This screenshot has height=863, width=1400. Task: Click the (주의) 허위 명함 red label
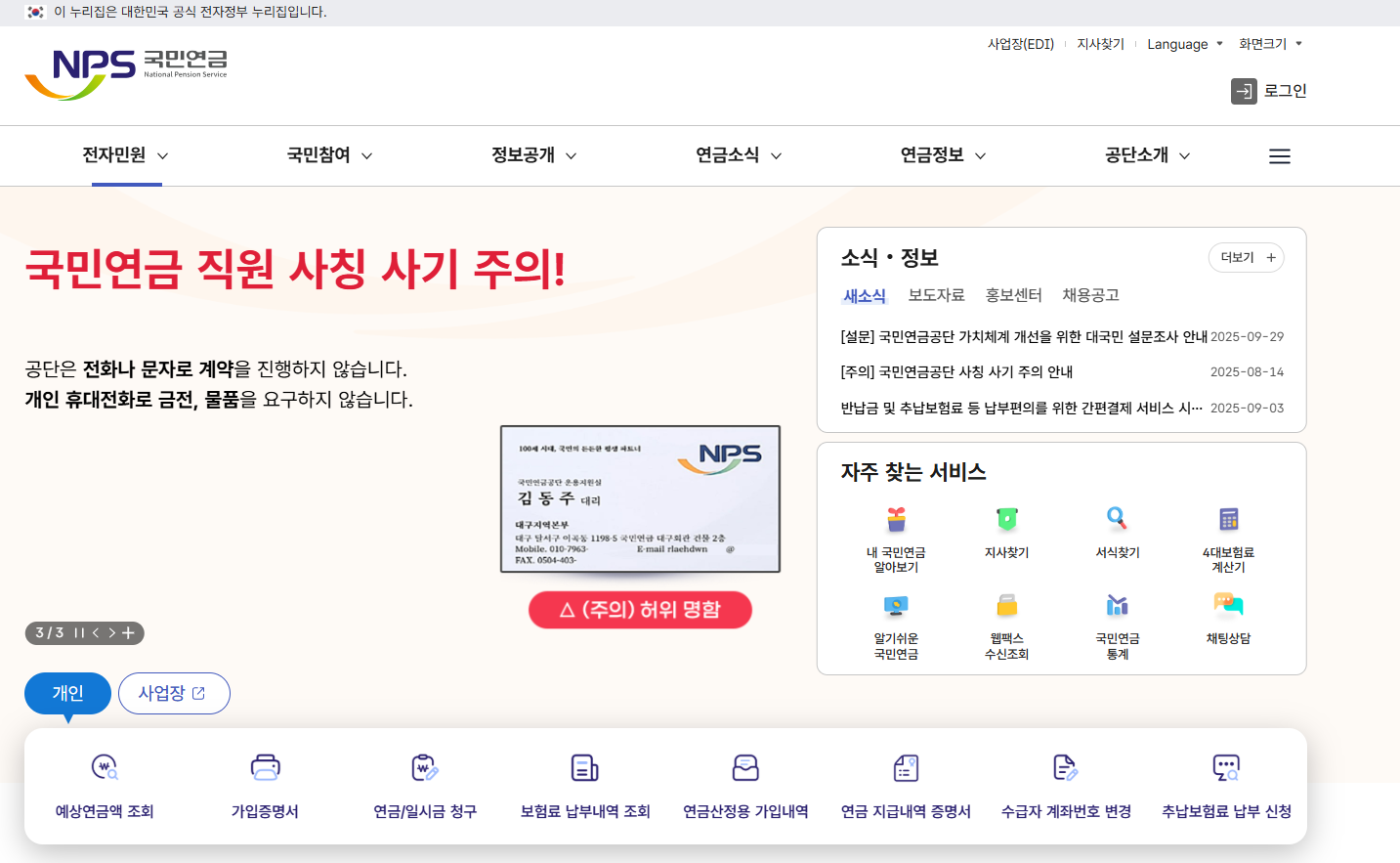coord(640,610)
